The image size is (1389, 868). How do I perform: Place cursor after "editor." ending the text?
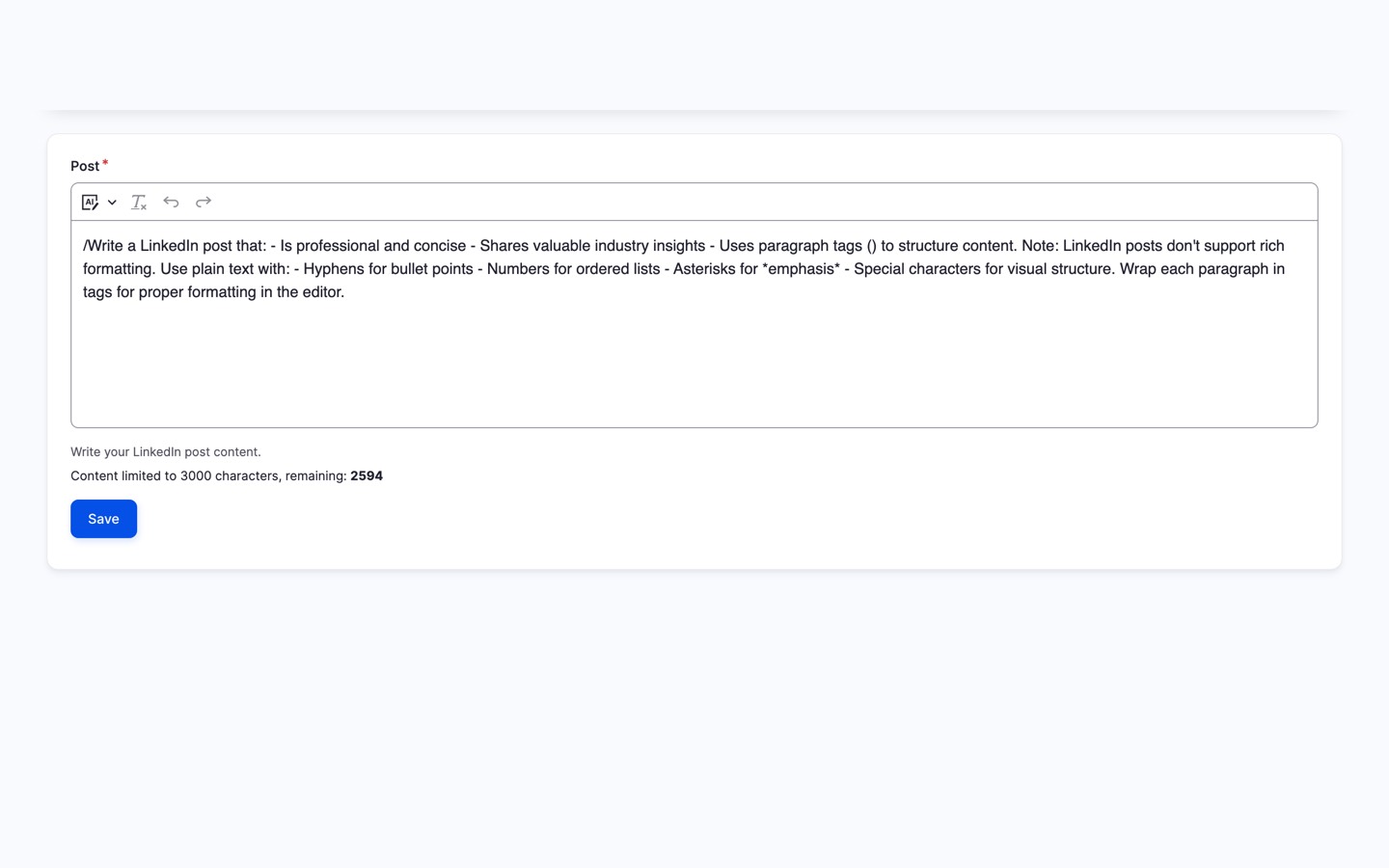click(343, 292)
